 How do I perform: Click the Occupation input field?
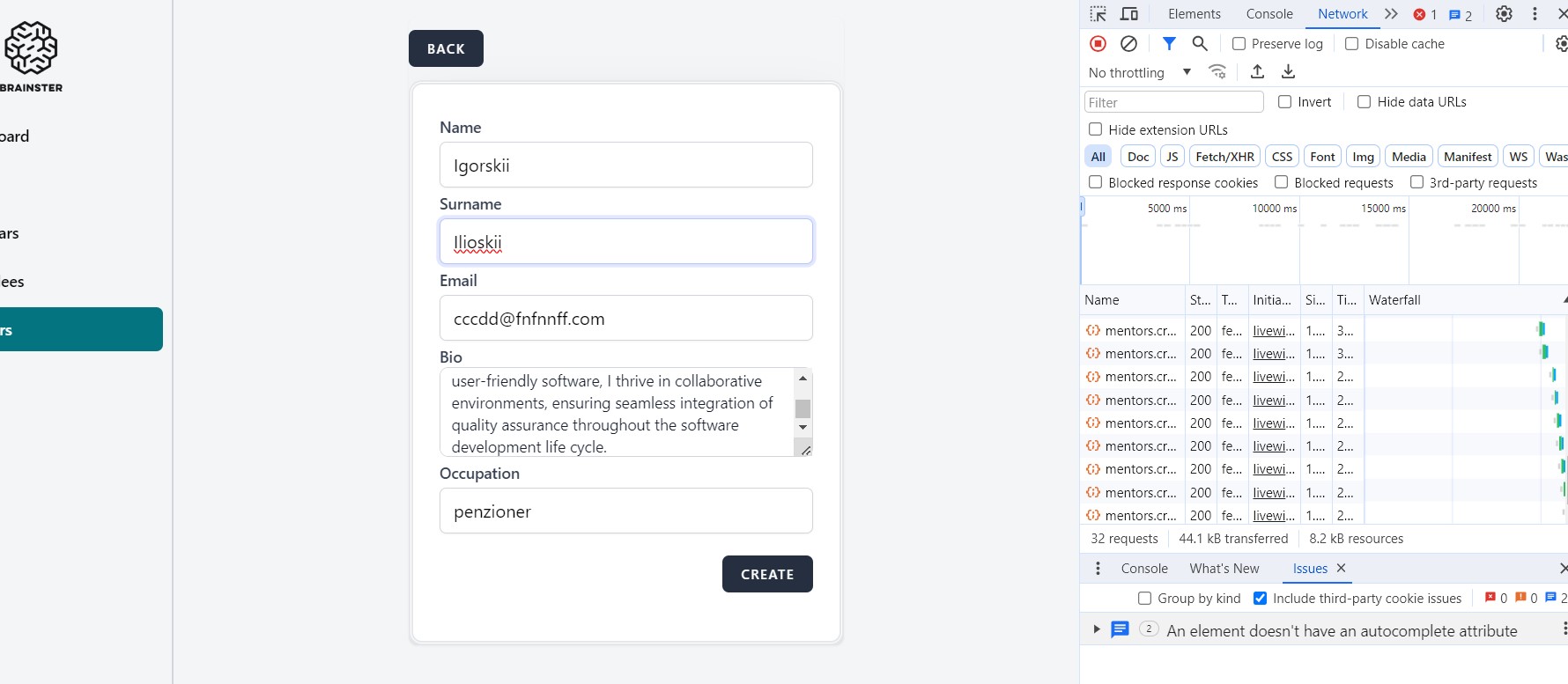[x=625, y=511]
